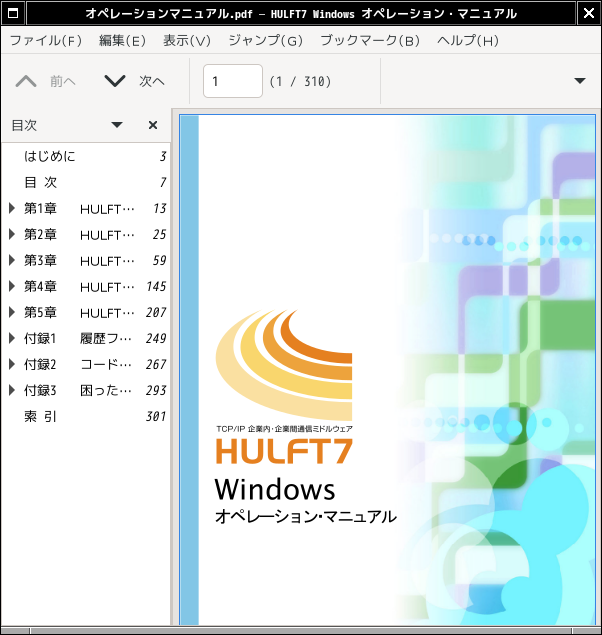The width and height of the screenshot is (602, 635).
Task: Open the 表示(V) menu
Action: click(187, 40)
